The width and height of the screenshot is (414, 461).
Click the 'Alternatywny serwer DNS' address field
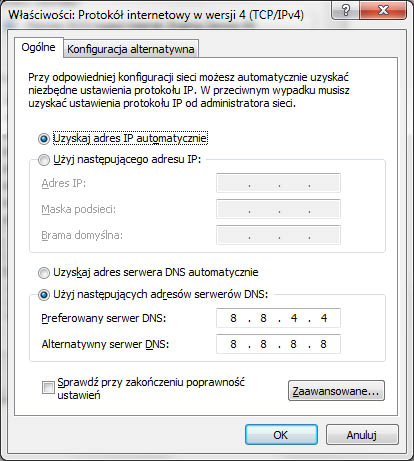(x=278, y=344)
